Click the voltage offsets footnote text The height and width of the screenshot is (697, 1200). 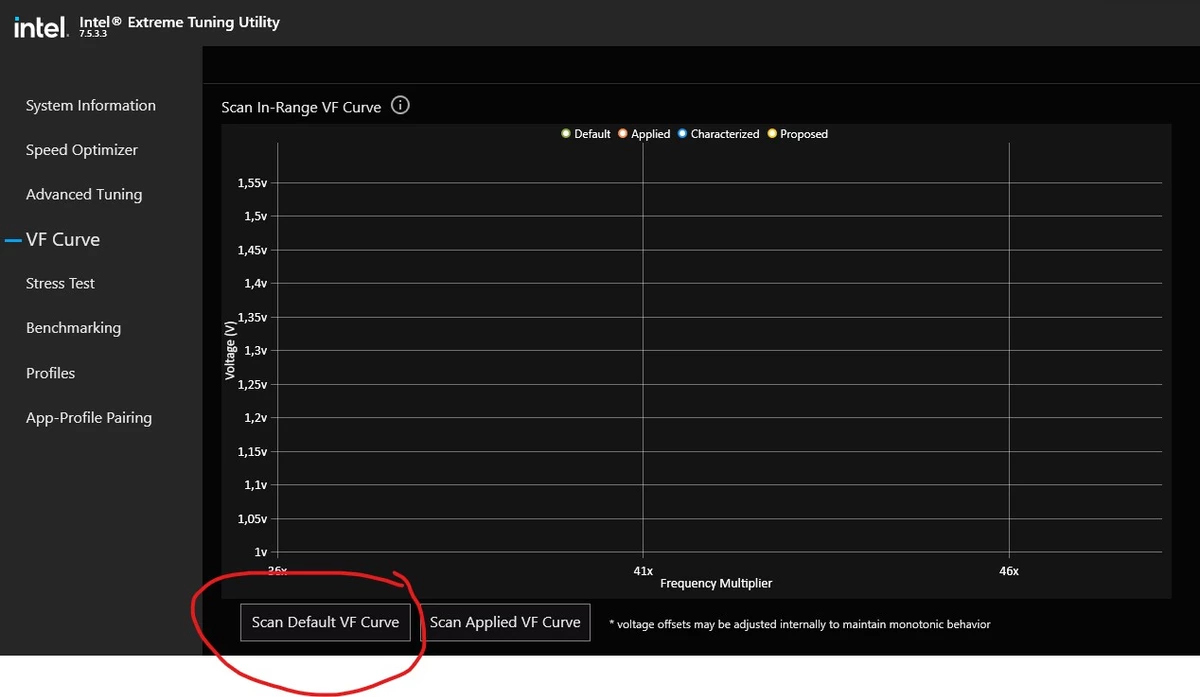(x=800, y=624)
